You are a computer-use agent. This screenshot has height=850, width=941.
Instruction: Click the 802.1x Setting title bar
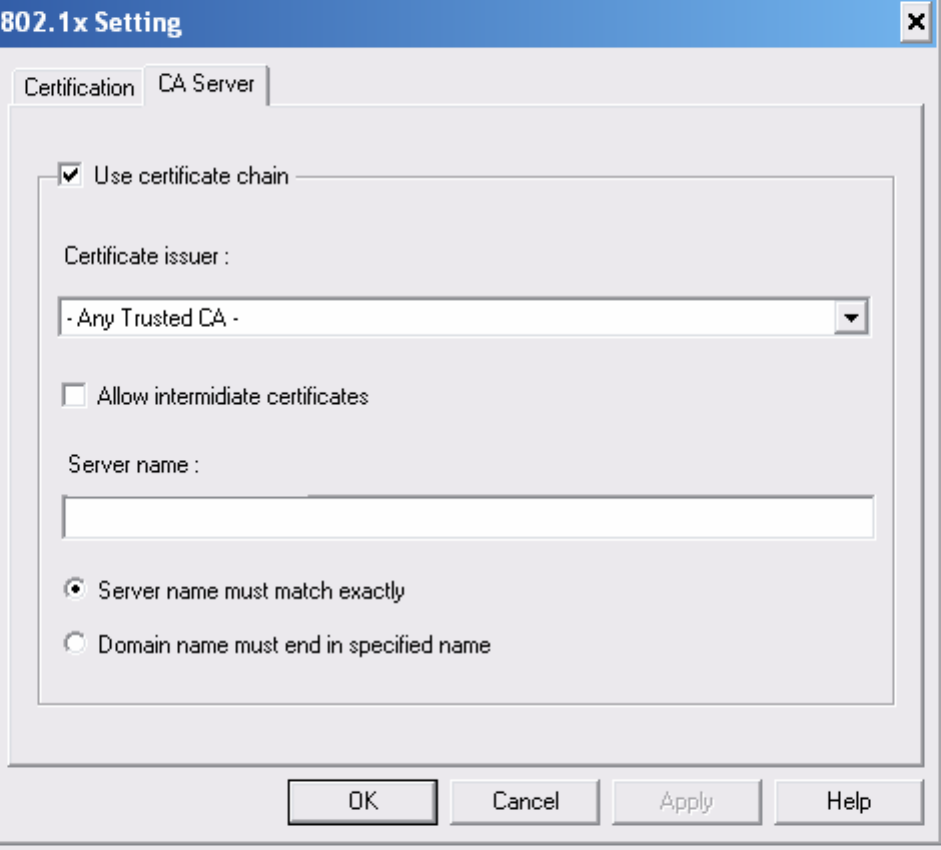(x=450, y=23)
